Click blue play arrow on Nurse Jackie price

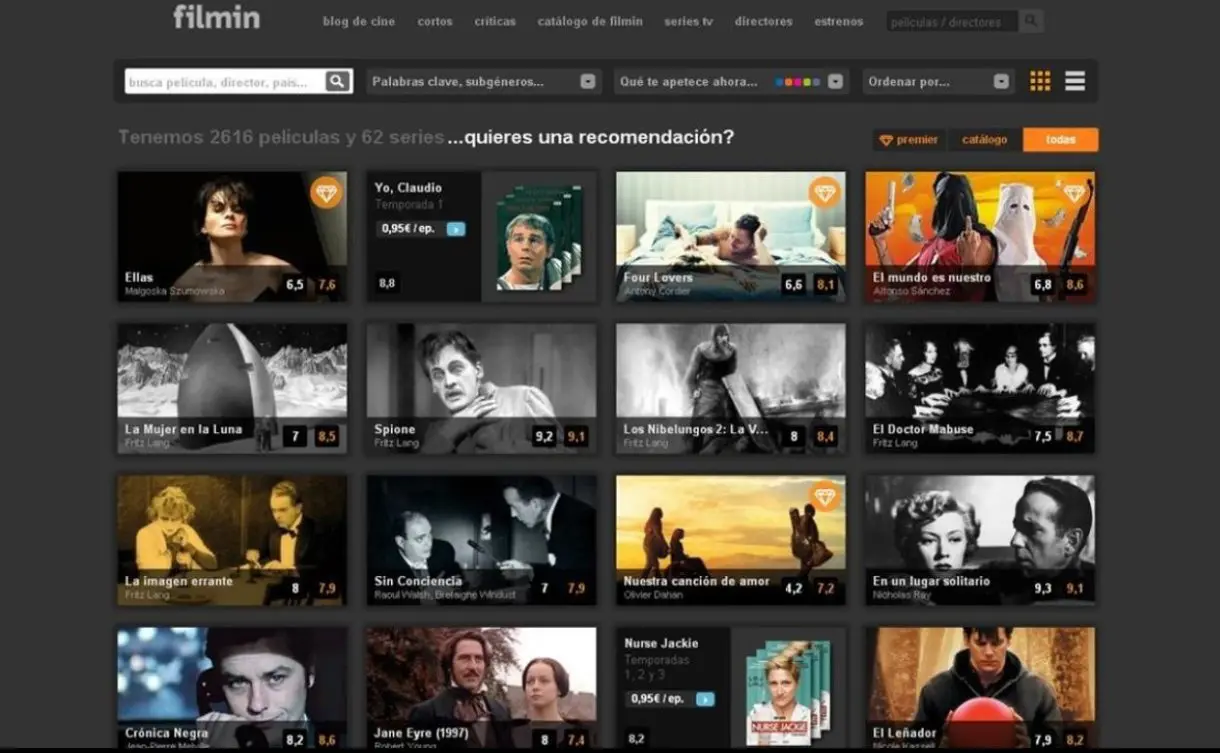(x=705, y=699)
